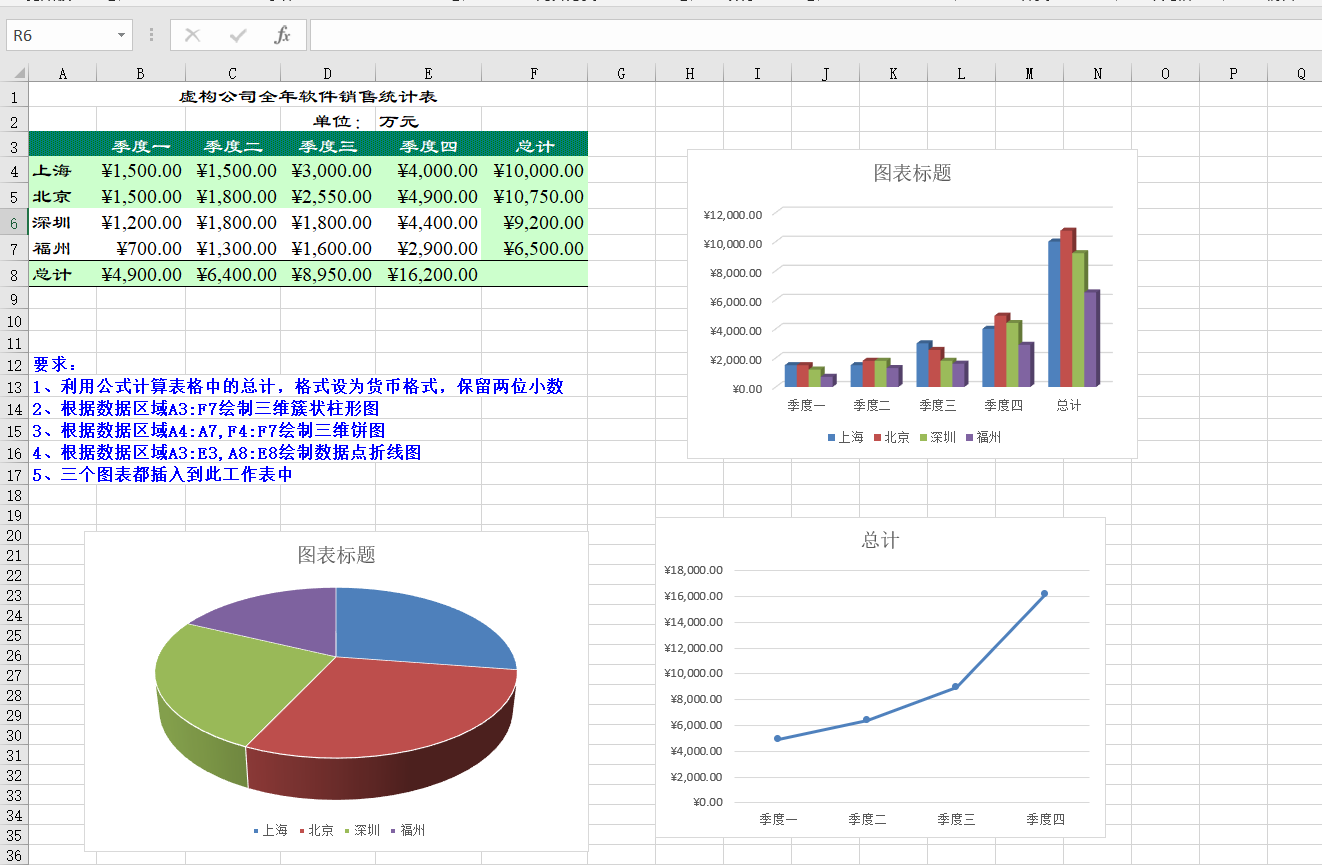Click inside the empty formula bar field
1322x865 pixels.
800,36
